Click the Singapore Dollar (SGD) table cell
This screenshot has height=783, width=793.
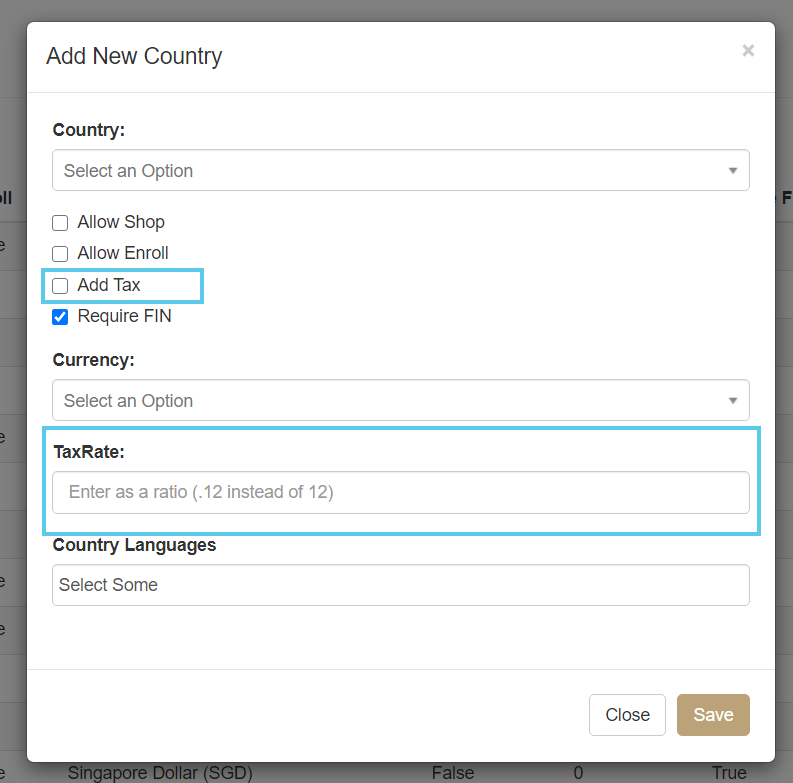click(160, 773)
